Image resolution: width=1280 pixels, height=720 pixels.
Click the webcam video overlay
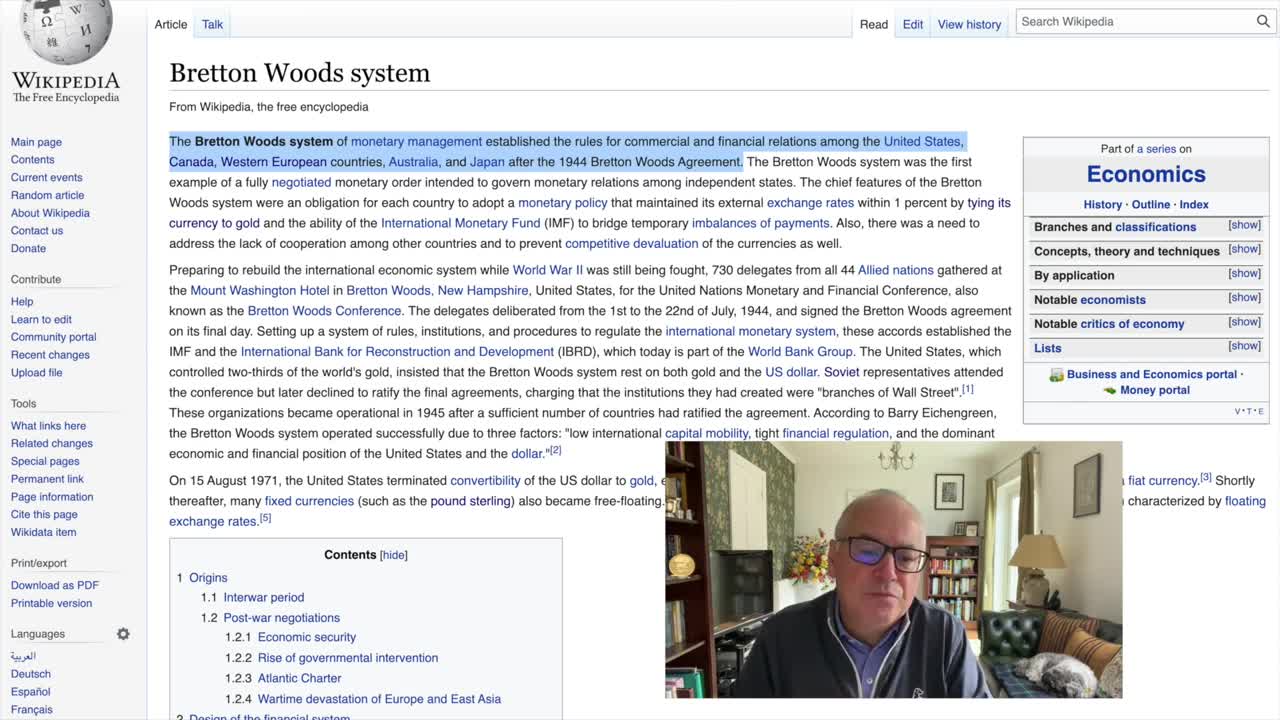click(893, 569)
